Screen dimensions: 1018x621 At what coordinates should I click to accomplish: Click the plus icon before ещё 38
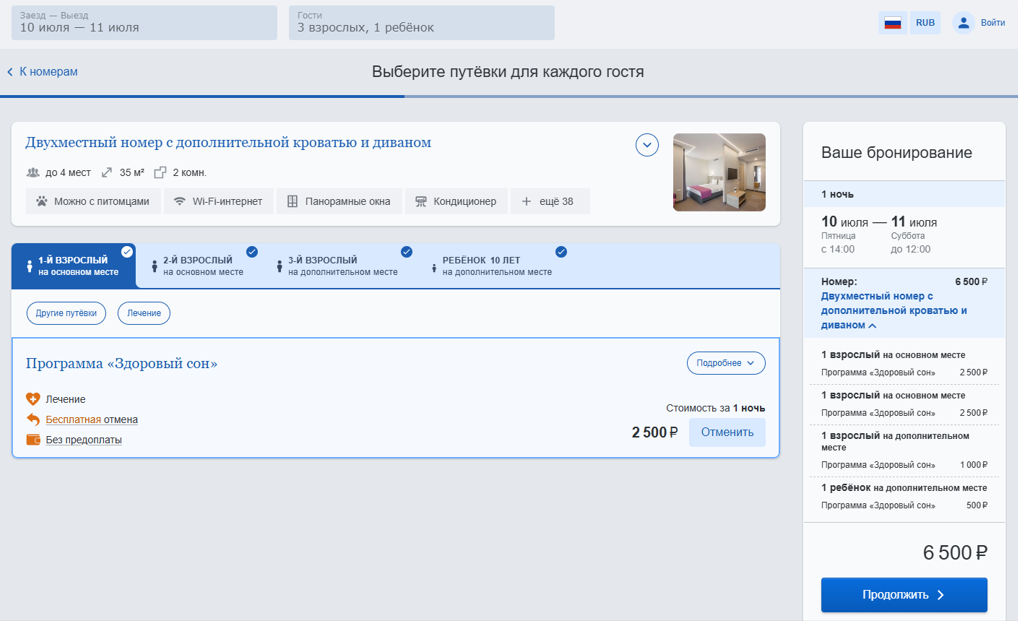point(527,201)
